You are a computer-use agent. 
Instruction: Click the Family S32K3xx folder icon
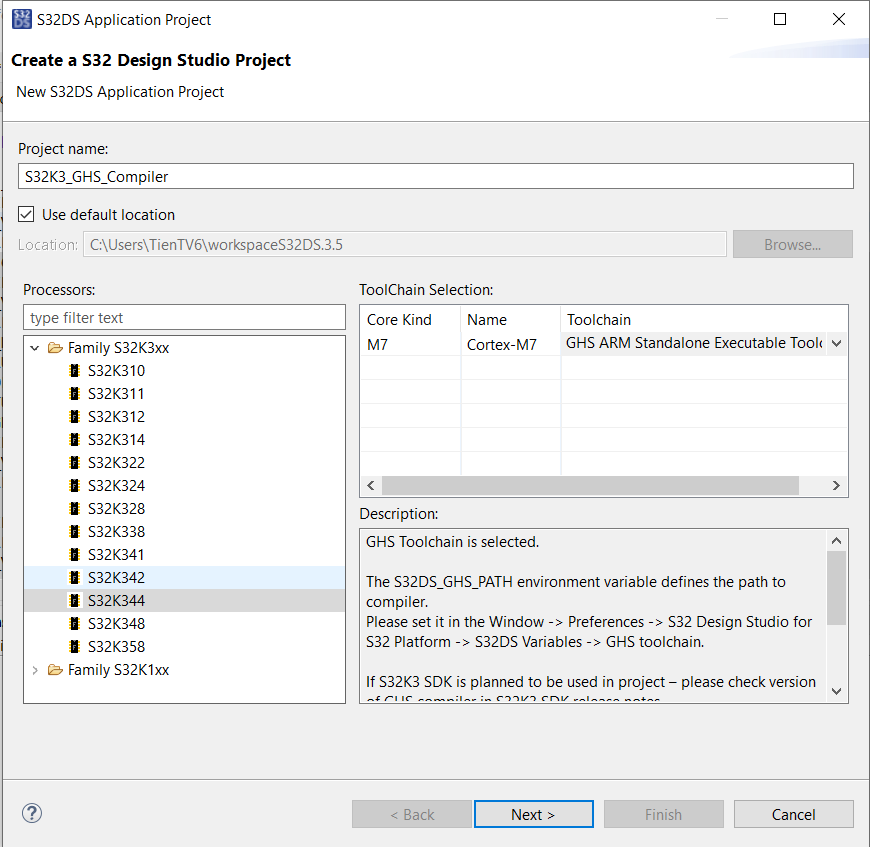click(x=55, y=348)
